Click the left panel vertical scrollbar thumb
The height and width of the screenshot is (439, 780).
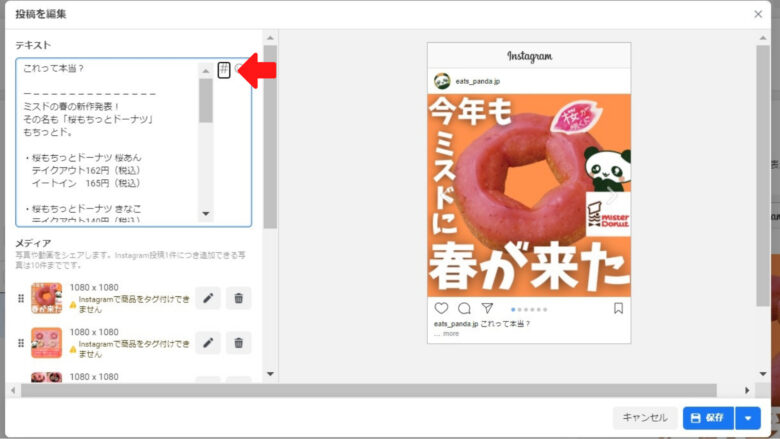click(x=270, y=137)
